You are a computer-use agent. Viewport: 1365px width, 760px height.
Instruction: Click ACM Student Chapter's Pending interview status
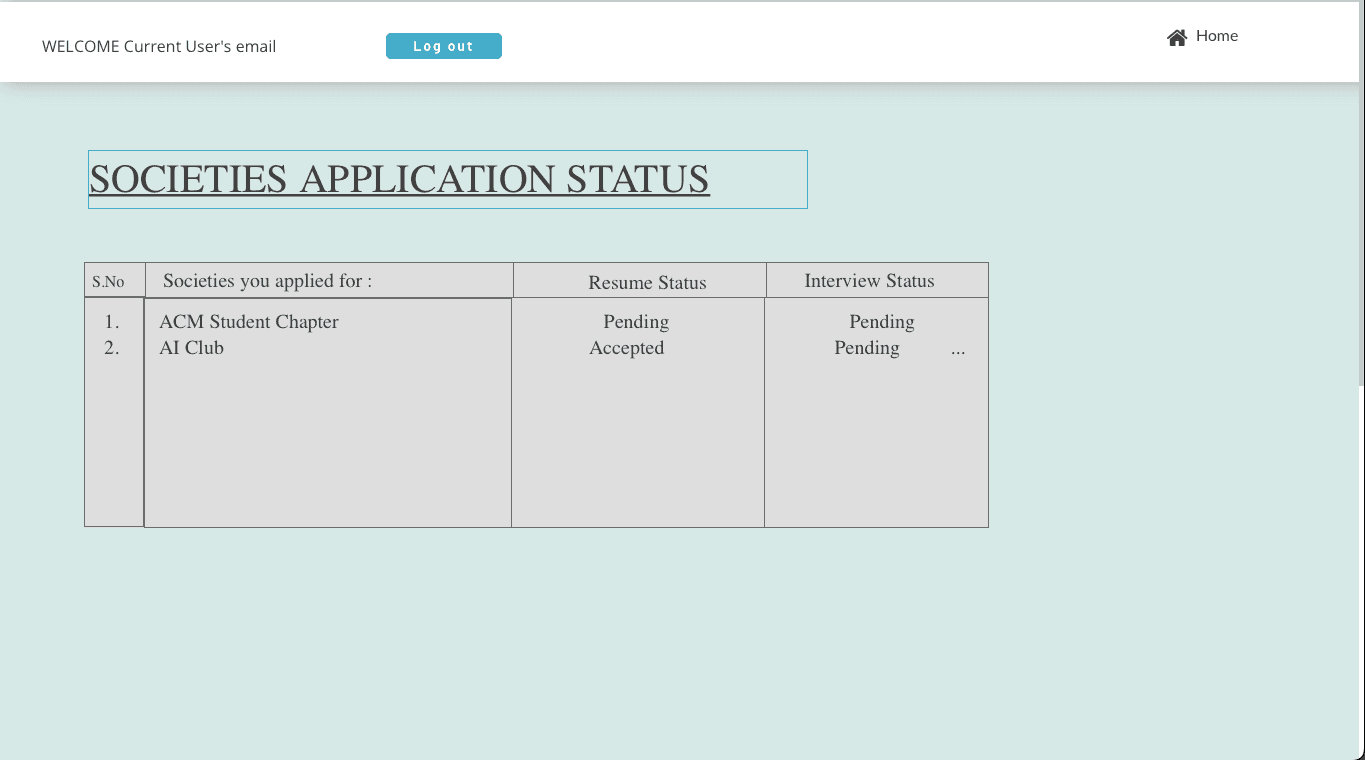coord(882,322)
